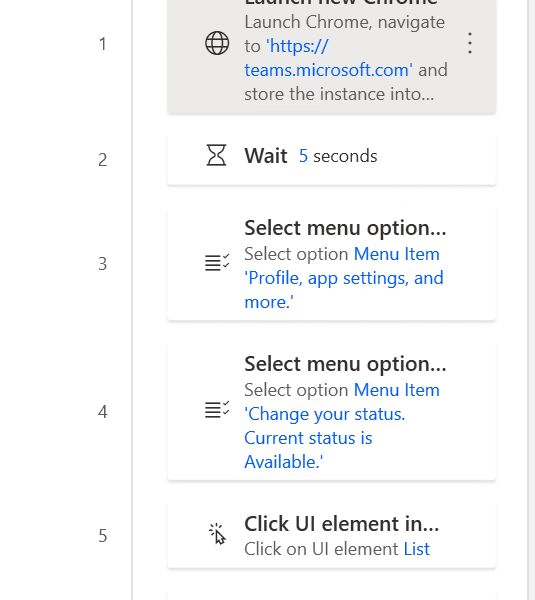Select line number 2 in the flow

103,160
